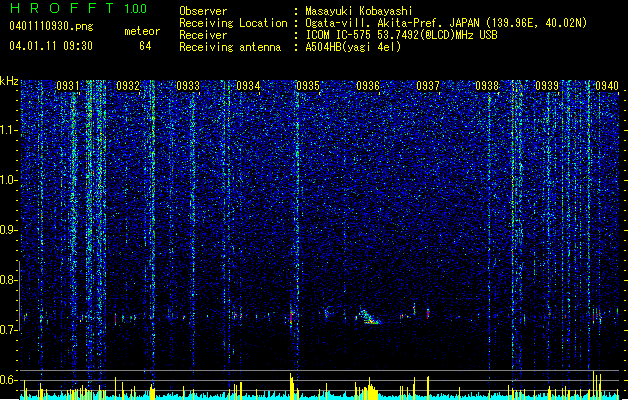Image resolution: width=629 pixels, height=400 pixels.
Task: Click the 0936 time marker
Action: [368, 86]
